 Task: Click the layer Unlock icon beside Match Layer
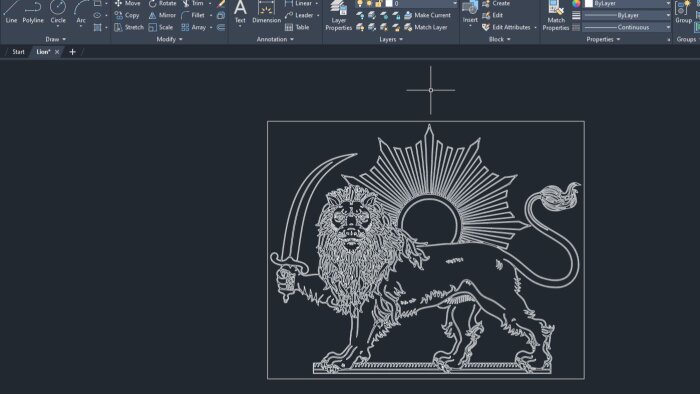pyautogui.click(x=396, y=28)
